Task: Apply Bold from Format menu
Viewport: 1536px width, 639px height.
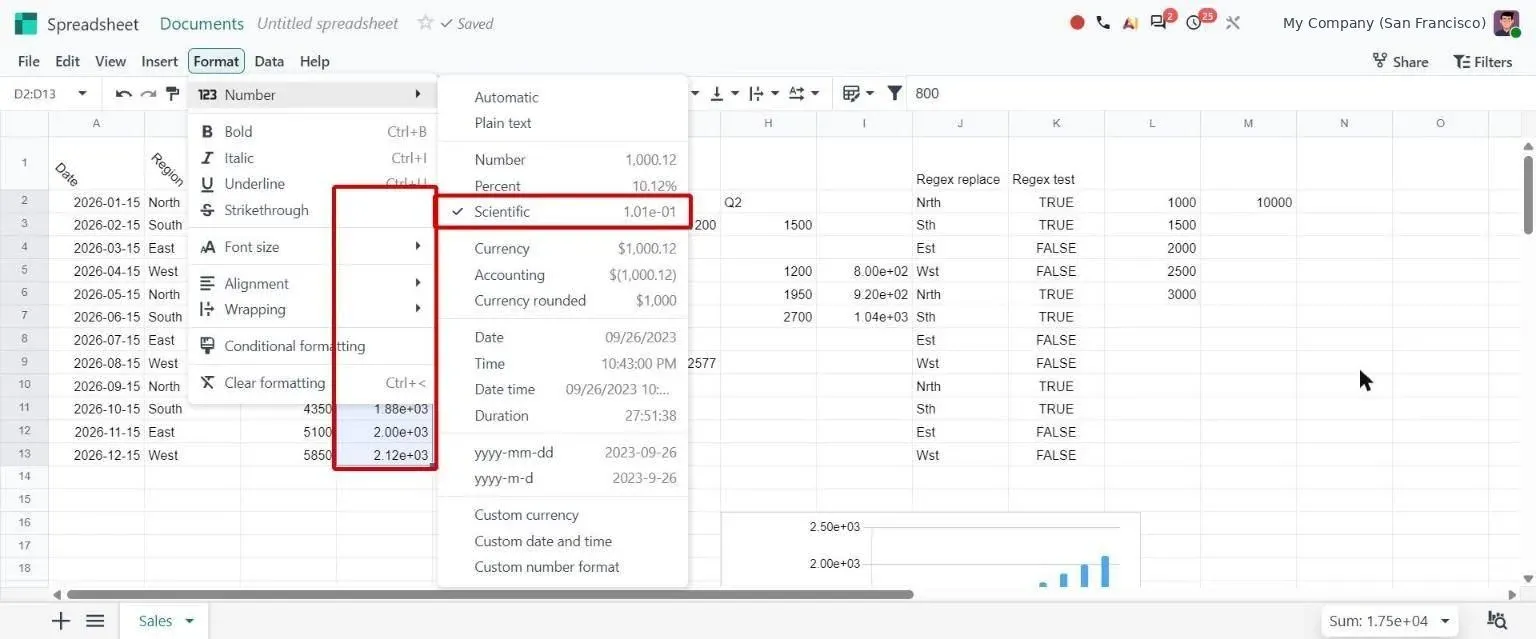Action: pos(312,132)
